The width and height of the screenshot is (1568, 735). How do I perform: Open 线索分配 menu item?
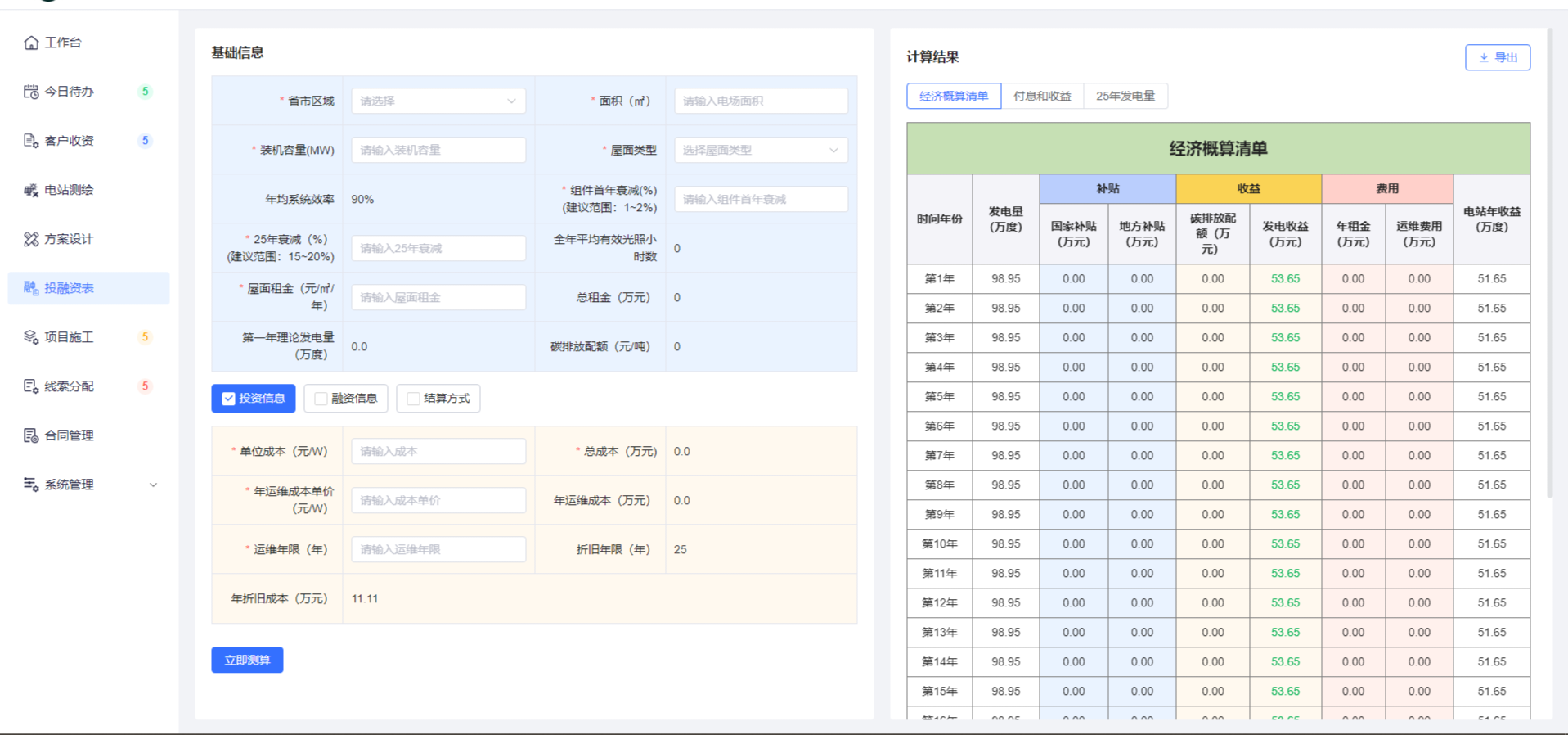tap(88, 386)
